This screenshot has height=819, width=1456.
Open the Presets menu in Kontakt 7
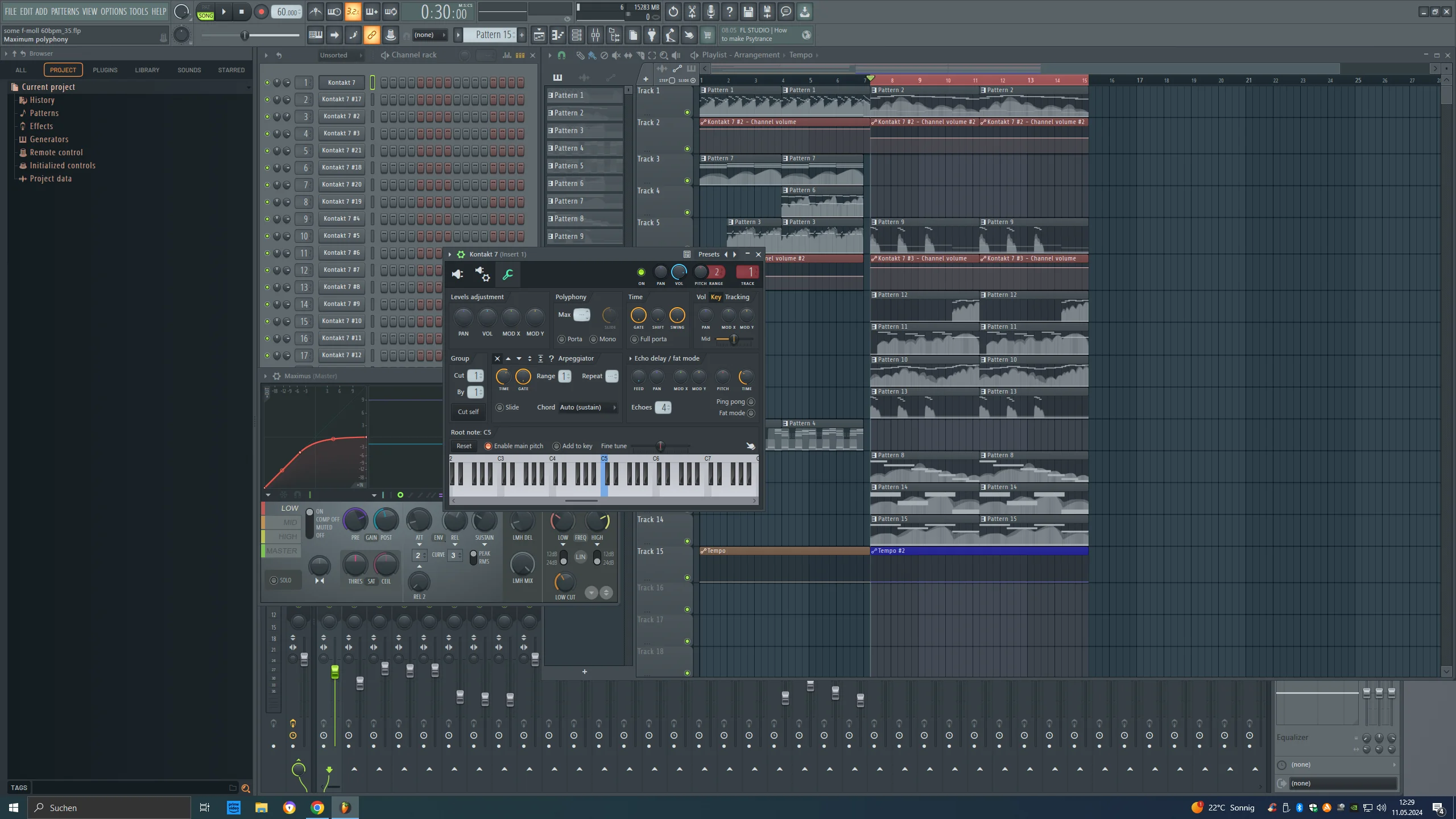coord(709,254)
